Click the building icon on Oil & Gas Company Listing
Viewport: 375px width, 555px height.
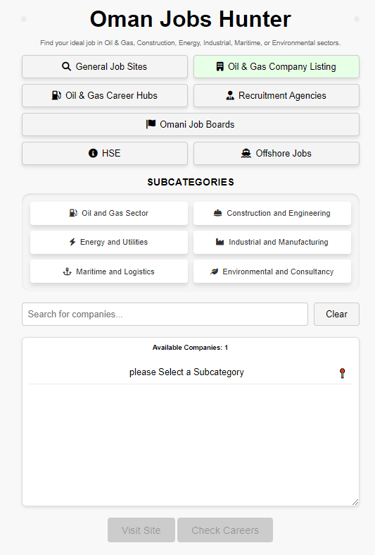point(220,67)
